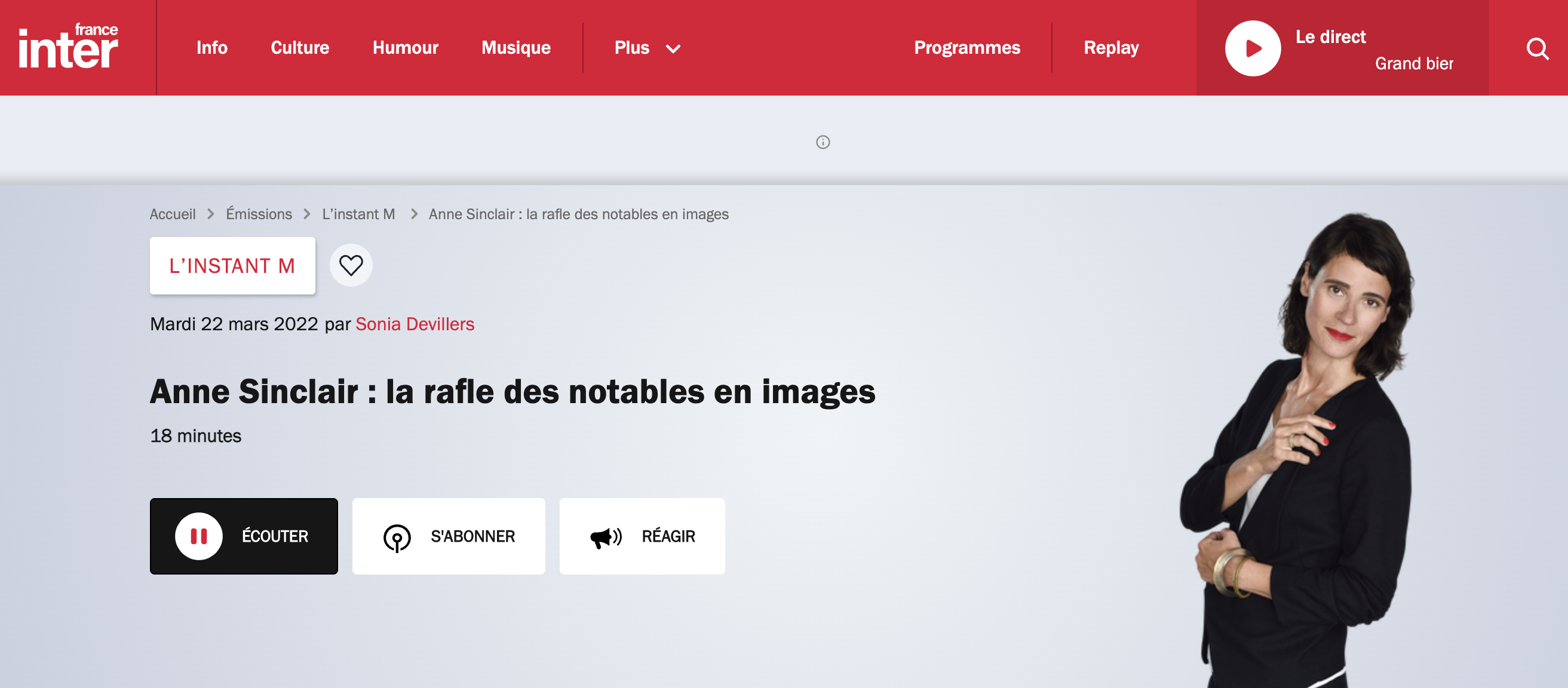Open the Humour menu item

coord(406,48)
